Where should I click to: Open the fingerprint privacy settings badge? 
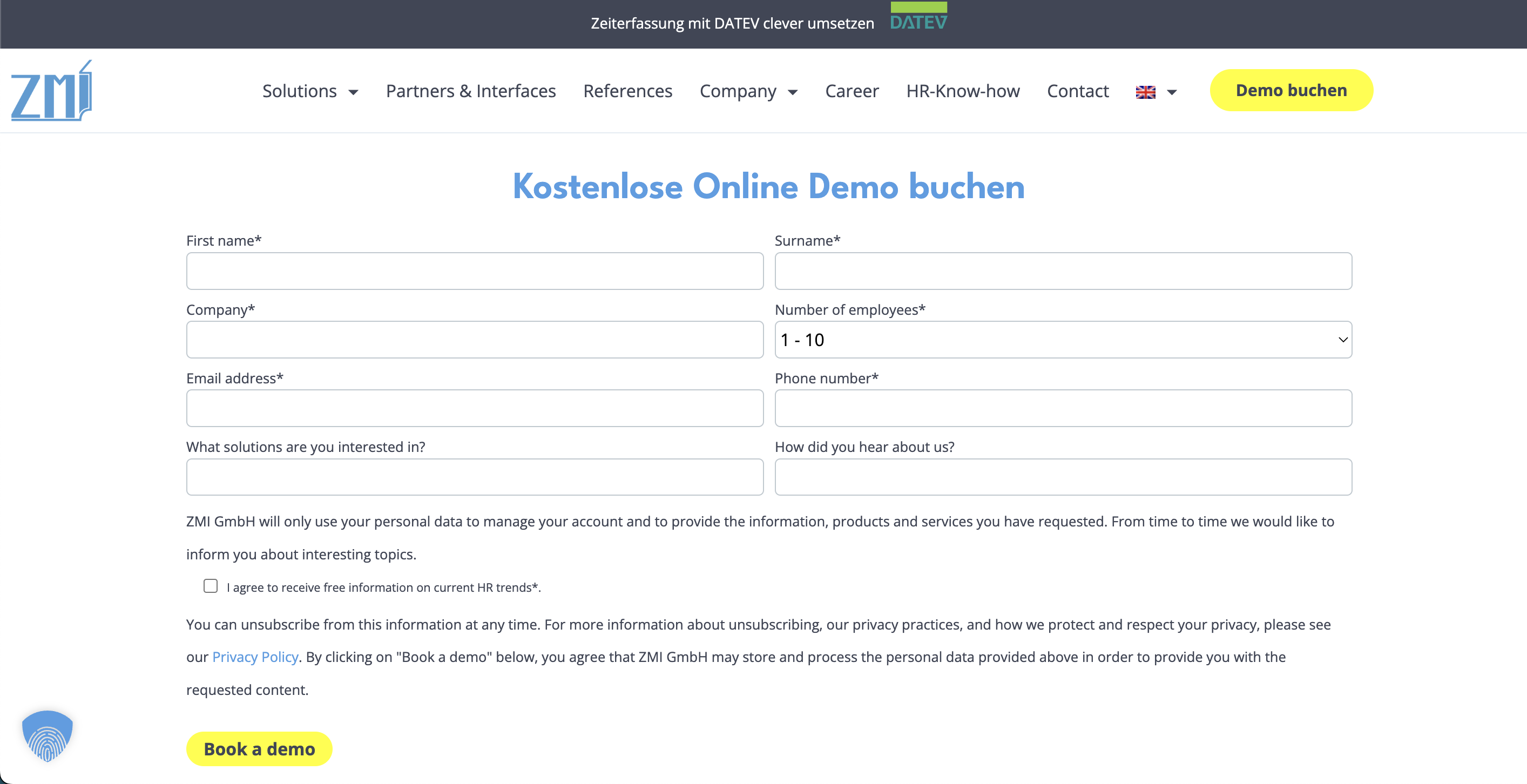pos(48,735)
